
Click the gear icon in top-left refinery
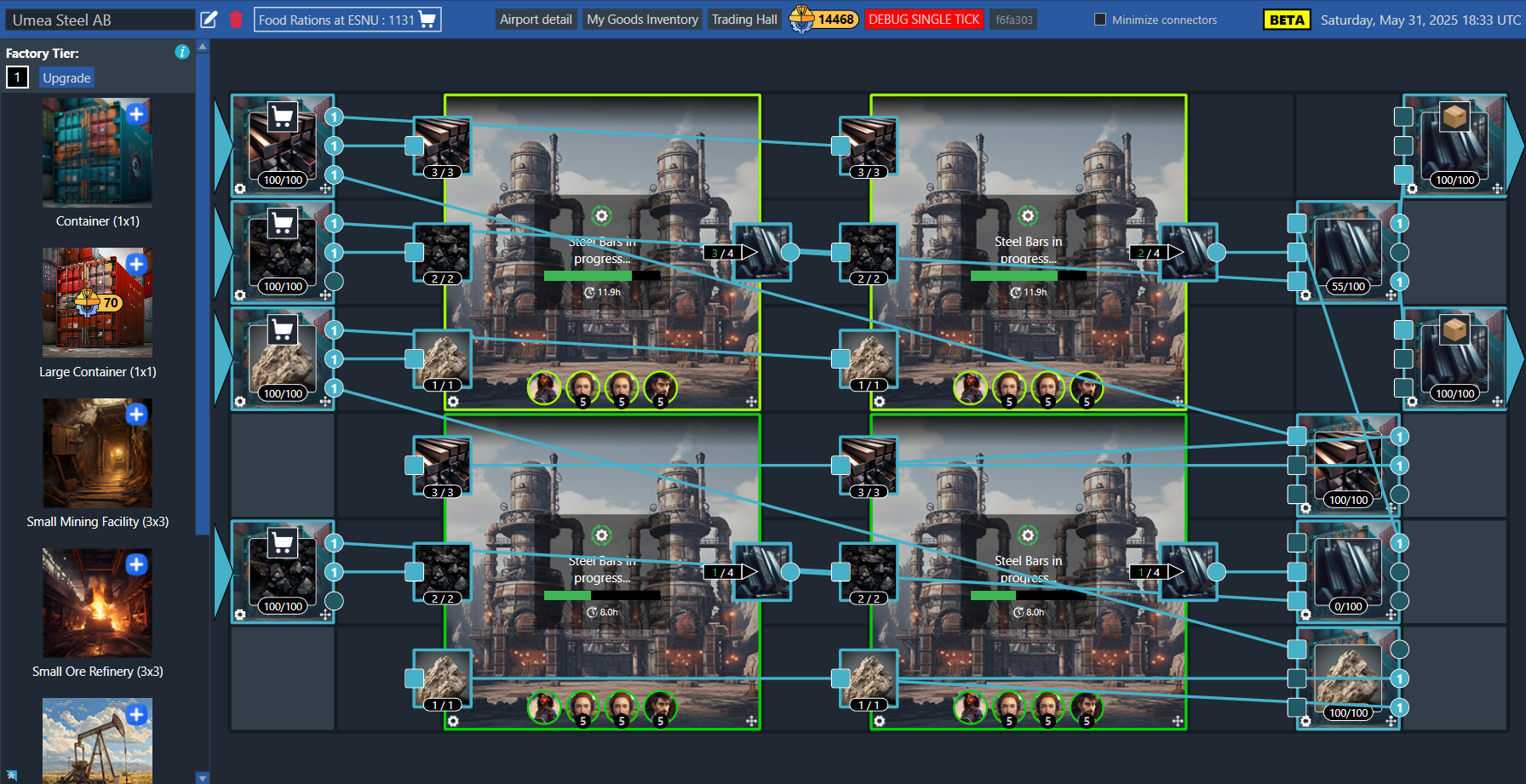[x=602, y=215]
